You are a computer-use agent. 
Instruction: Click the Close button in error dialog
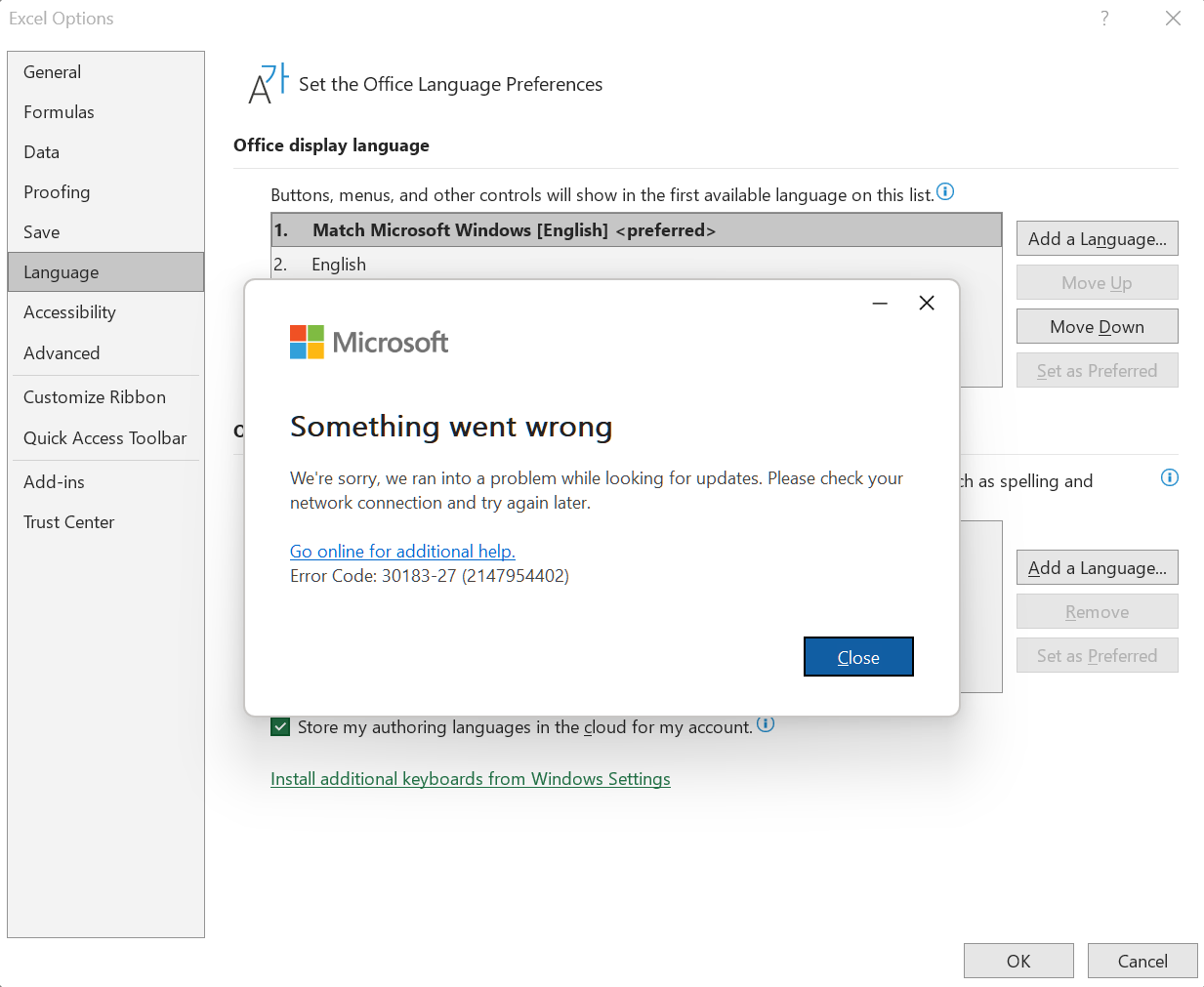[x=858, y=657]
